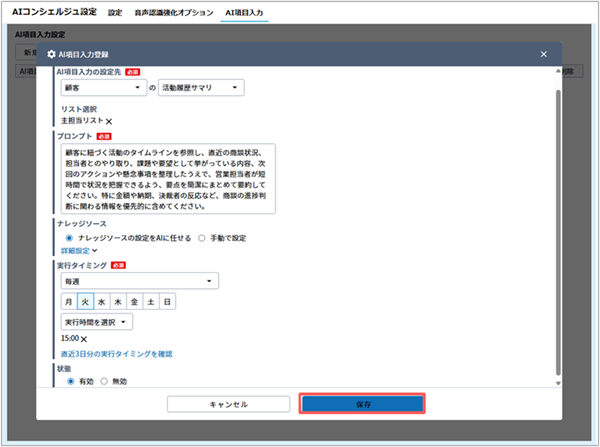Click the 15:00 time value

click(x=70, y=338)
